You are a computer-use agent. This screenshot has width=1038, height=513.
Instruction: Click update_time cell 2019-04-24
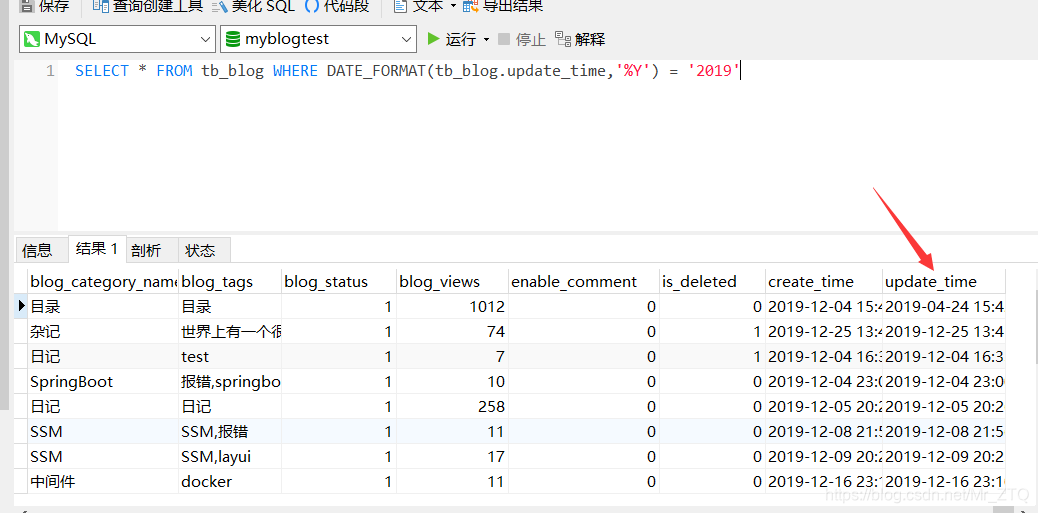(x=944, y=306)
